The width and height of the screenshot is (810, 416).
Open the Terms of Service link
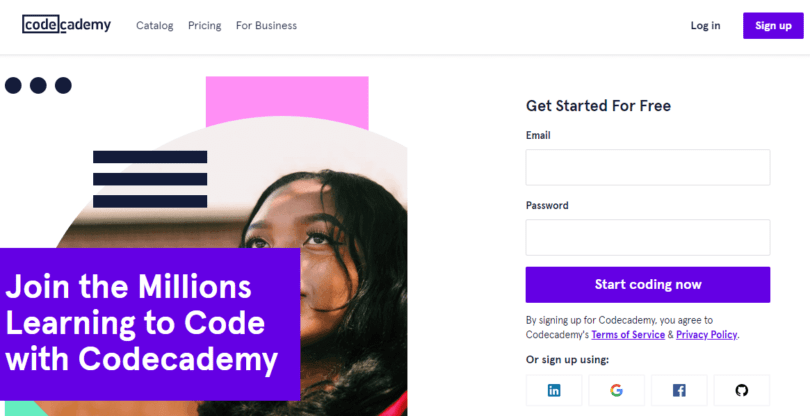coord(628,335)
